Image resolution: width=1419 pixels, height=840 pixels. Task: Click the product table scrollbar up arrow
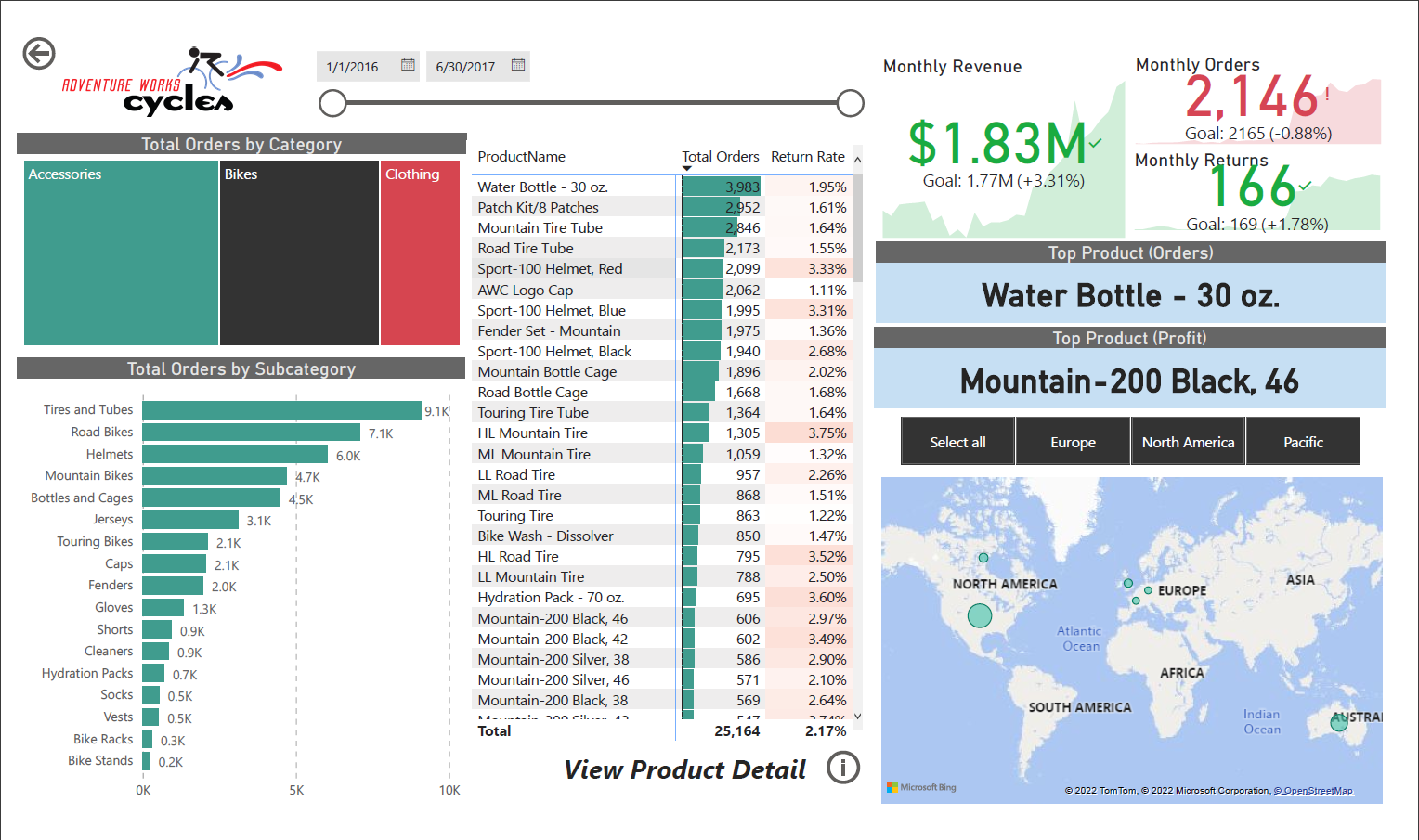click(857, 160)
